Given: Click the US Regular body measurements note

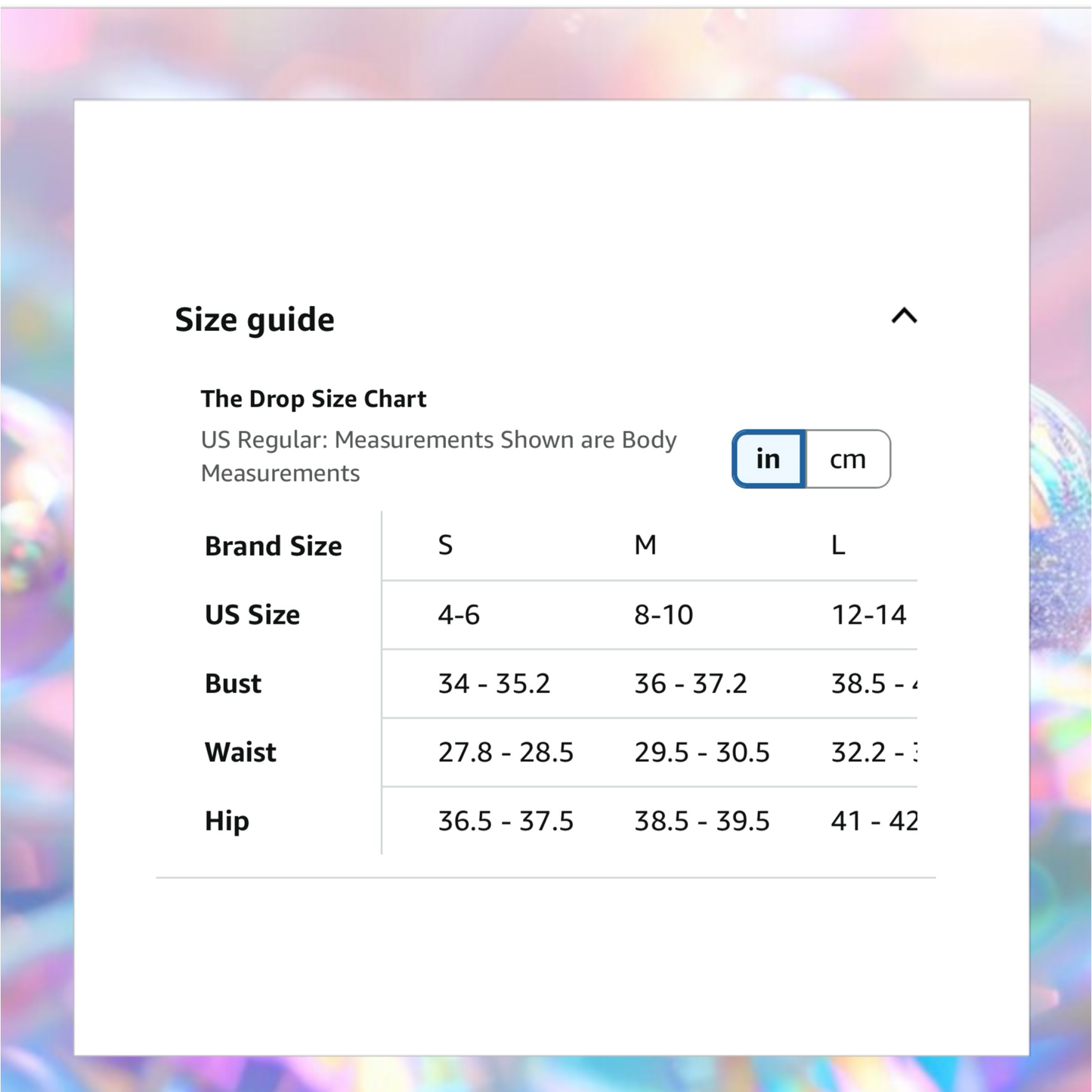Looking at the screenshot, I should [x=438, y=456].
